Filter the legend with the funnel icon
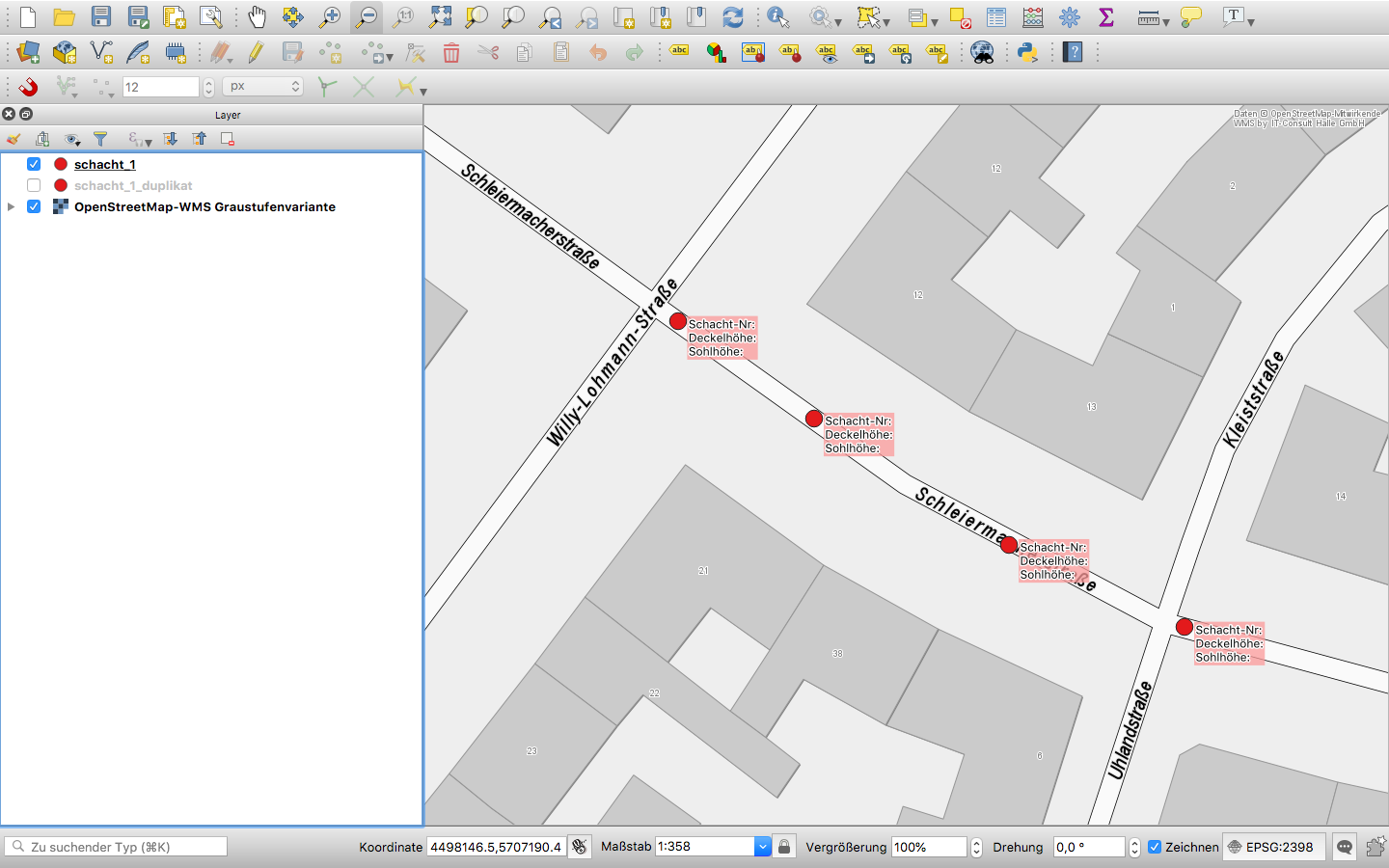 tap(100, 139)
